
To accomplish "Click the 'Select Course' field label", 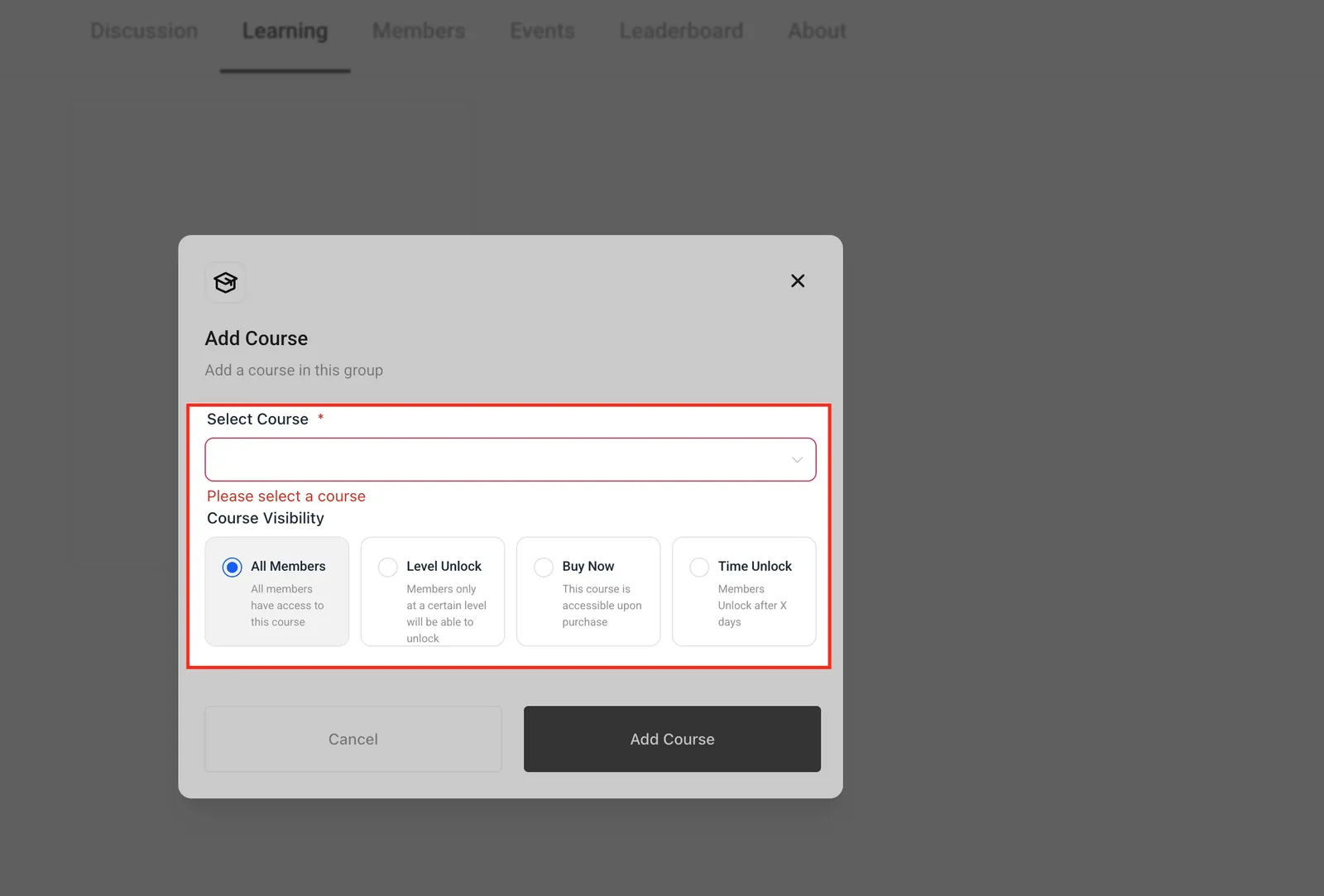I will tap(257, 419).
